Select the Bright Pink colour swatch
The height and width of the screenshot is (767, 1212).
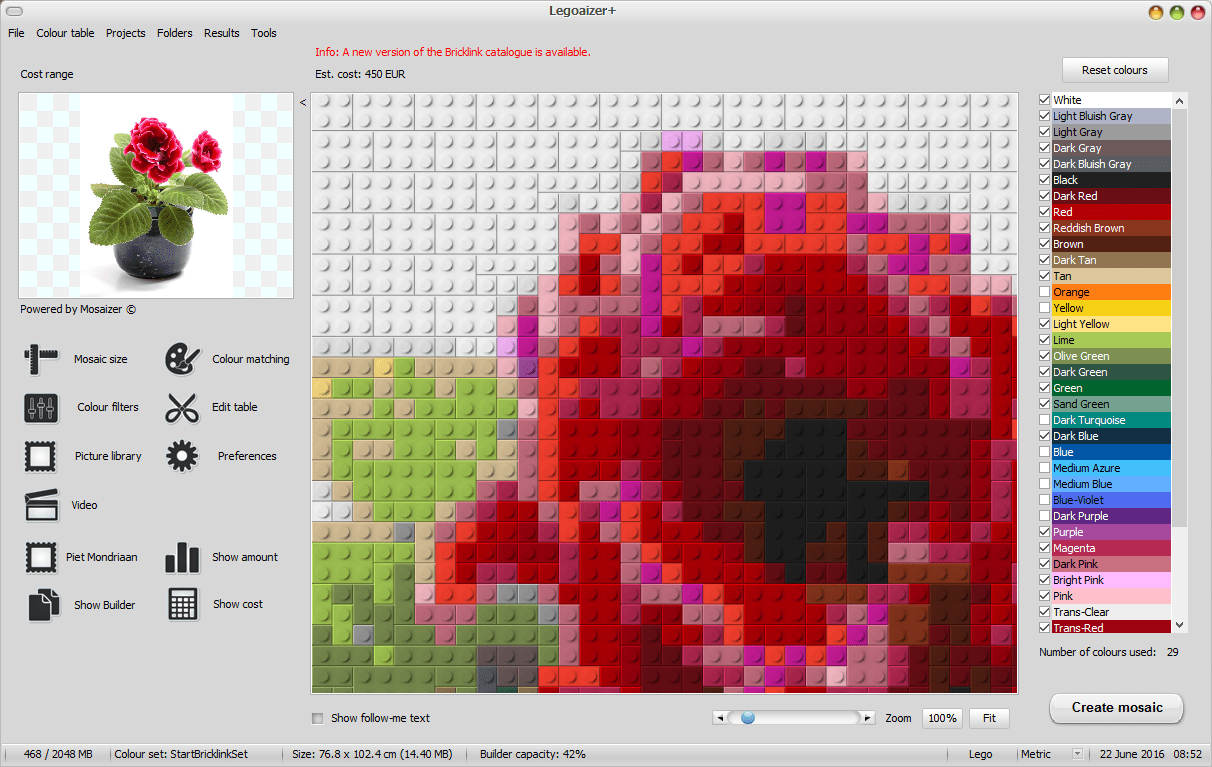pos(1110,580)
